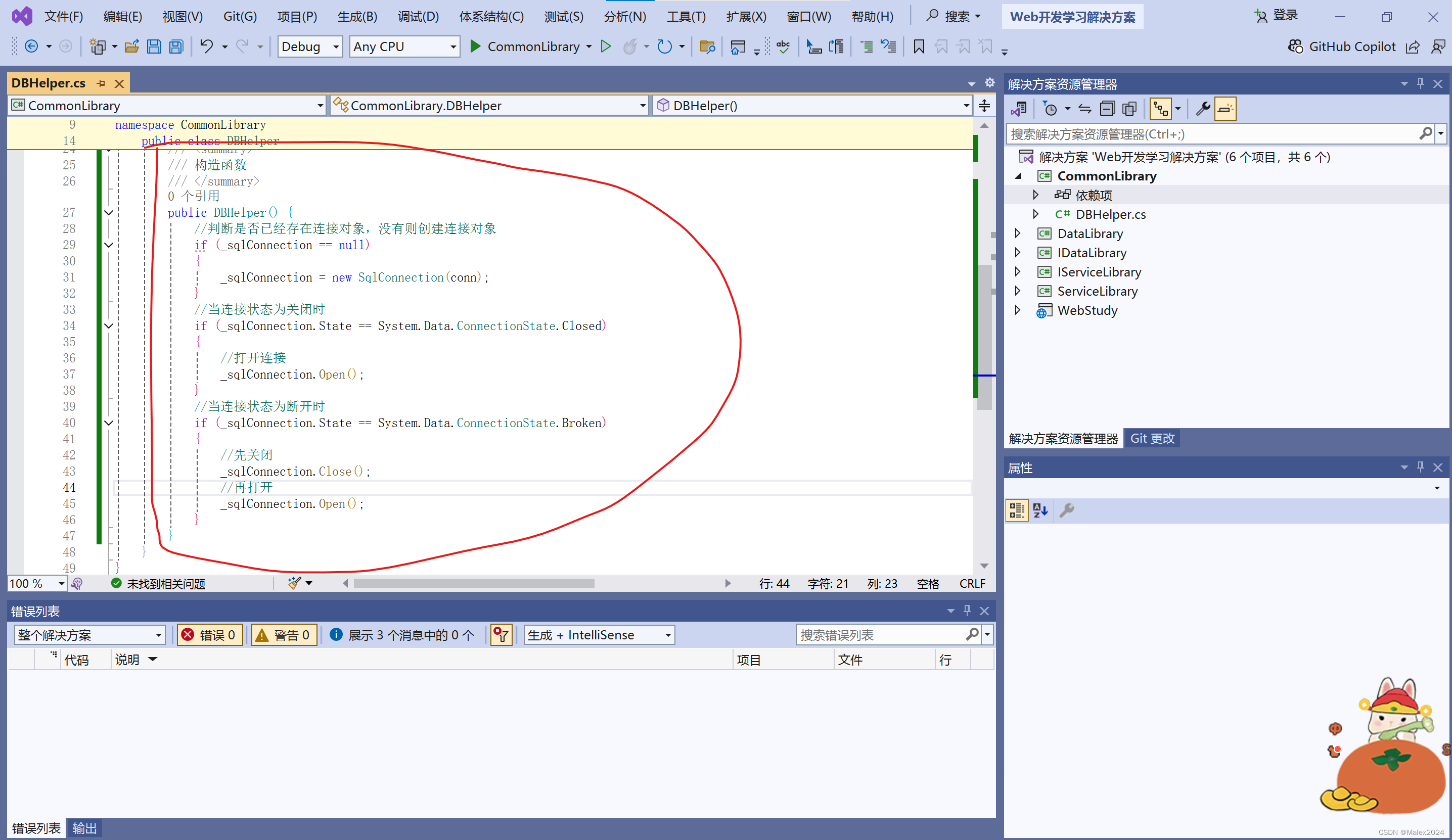The width and height of the screenshot is (1452, 840).
Task: Sort properties alphabetically with A-Z icon
Action: click(x=1040, y=510)
